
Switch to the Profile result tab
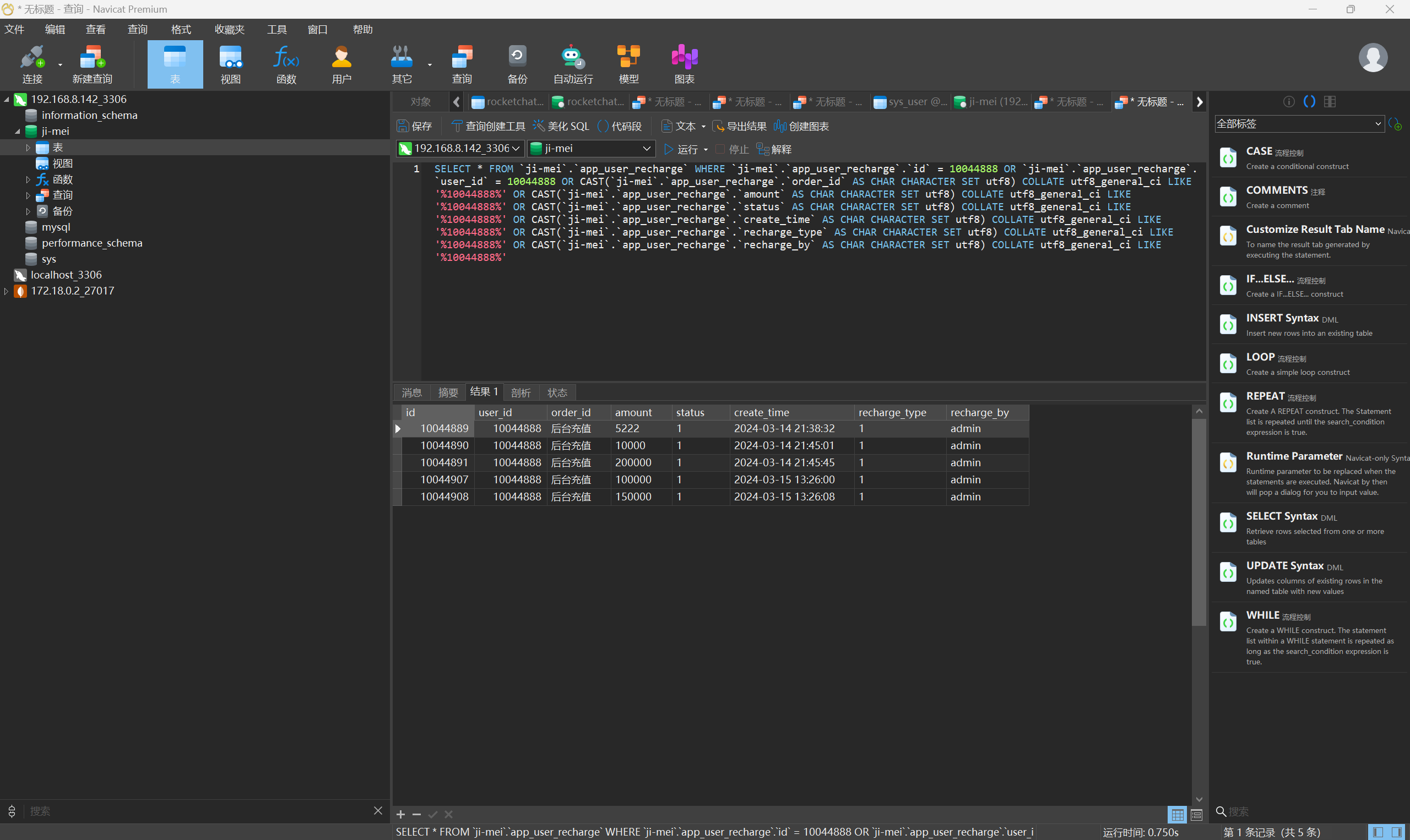520,392
